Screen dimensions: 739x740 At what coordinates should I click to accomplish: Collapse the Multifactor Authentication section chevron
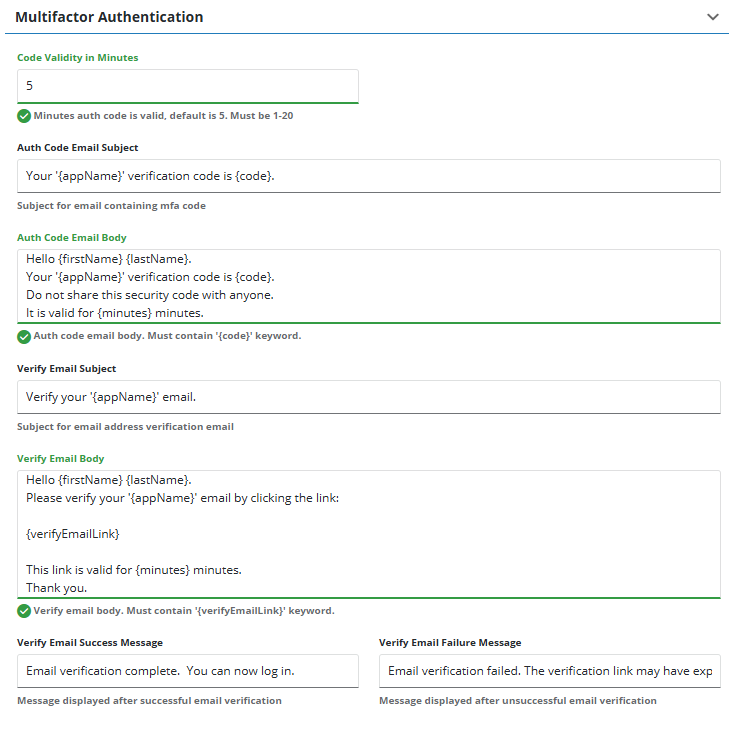point(712,17)
